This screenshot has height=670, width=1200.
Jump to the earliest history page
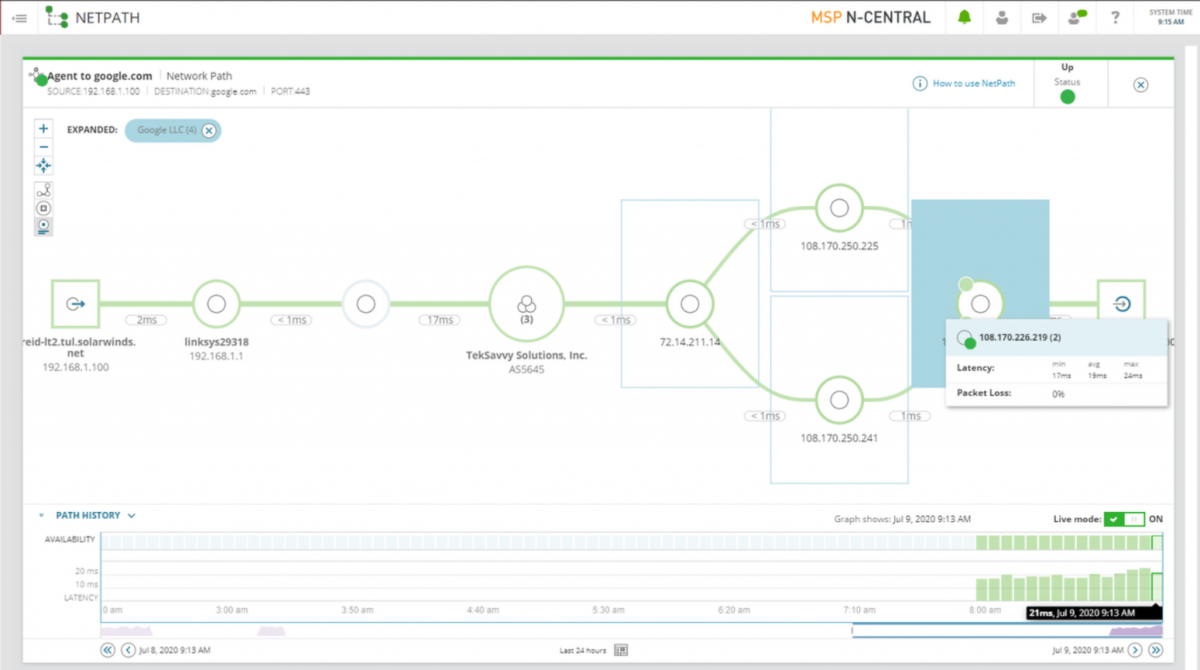[108, 650]
